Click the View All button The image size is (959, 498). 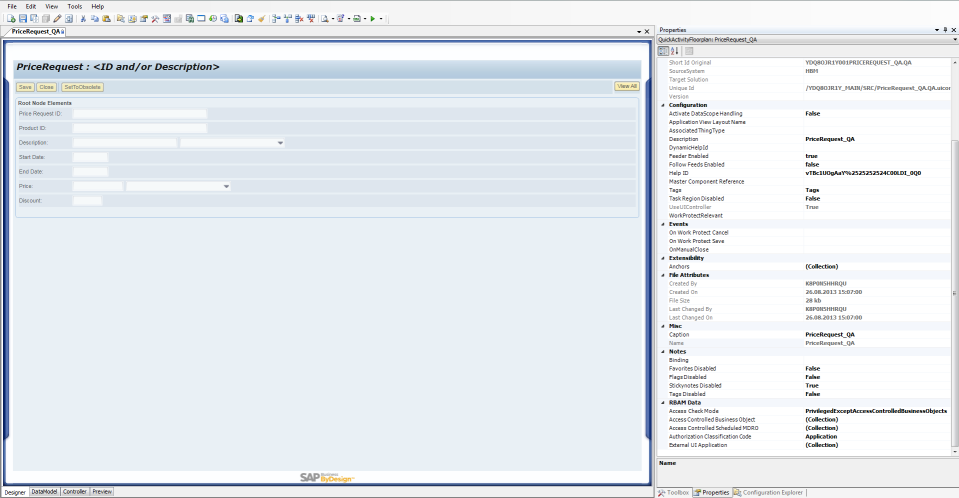[627, 86]
